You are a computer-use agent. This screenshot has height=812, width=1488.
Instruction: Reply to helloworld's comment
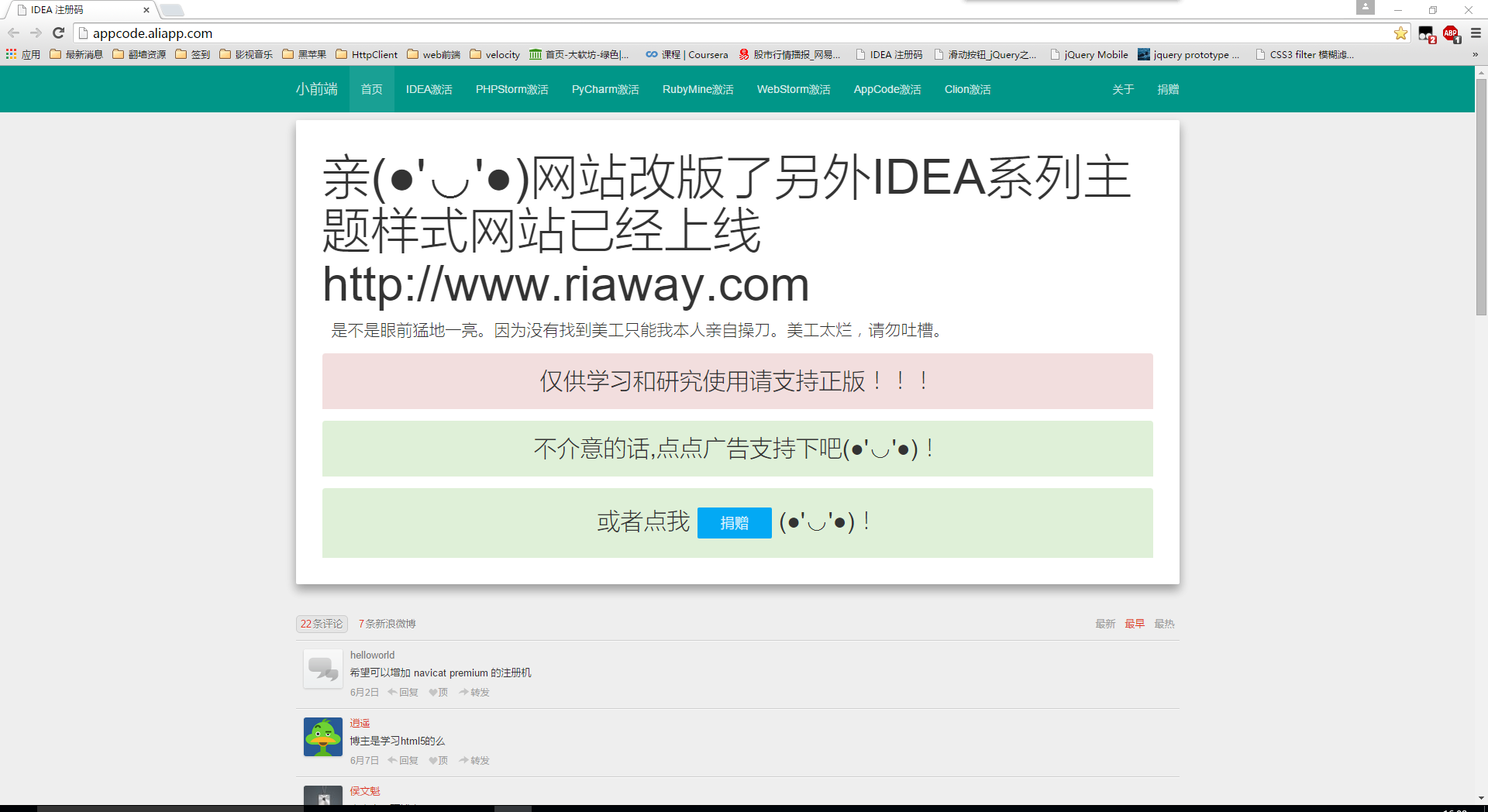(x=403, y=693)
